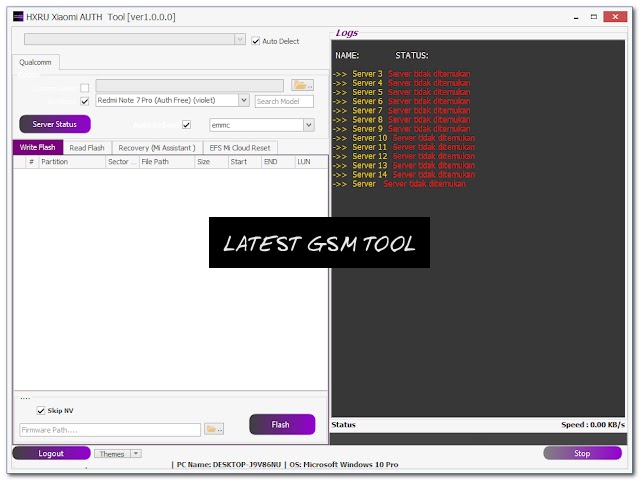Toggle Auto Reboot checkbox
The width and height of the screenshot is (640, 481).
pyautogui.click(x=187, y=125)
